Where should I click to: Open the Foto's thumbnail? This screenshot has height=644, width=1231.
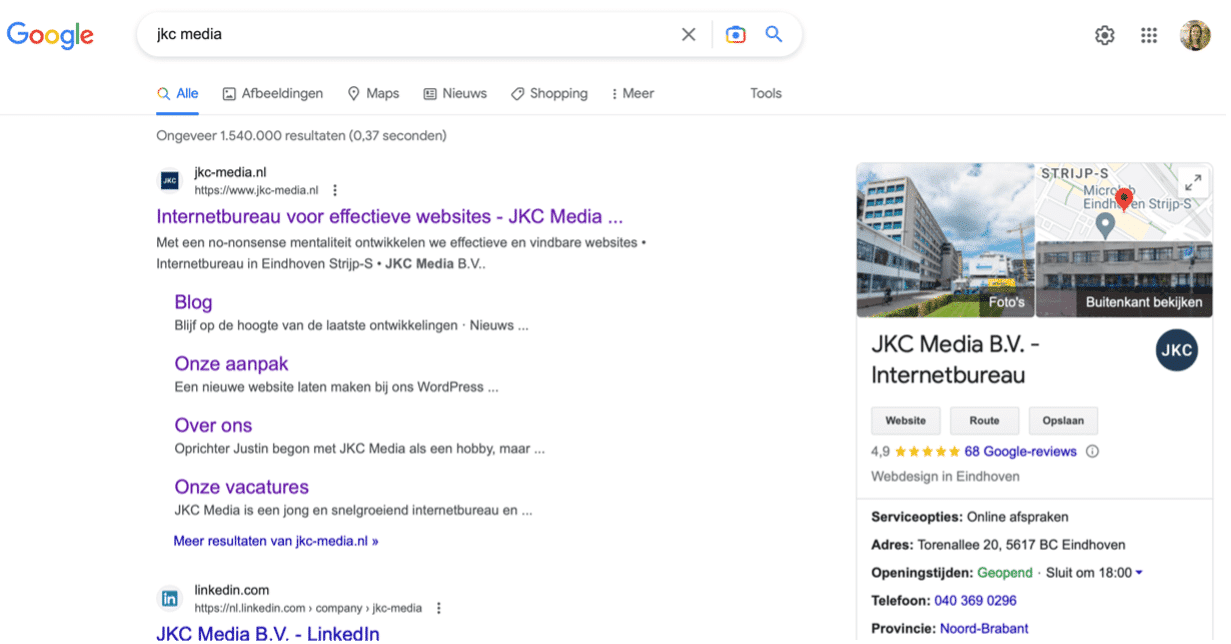coord(945,240)
